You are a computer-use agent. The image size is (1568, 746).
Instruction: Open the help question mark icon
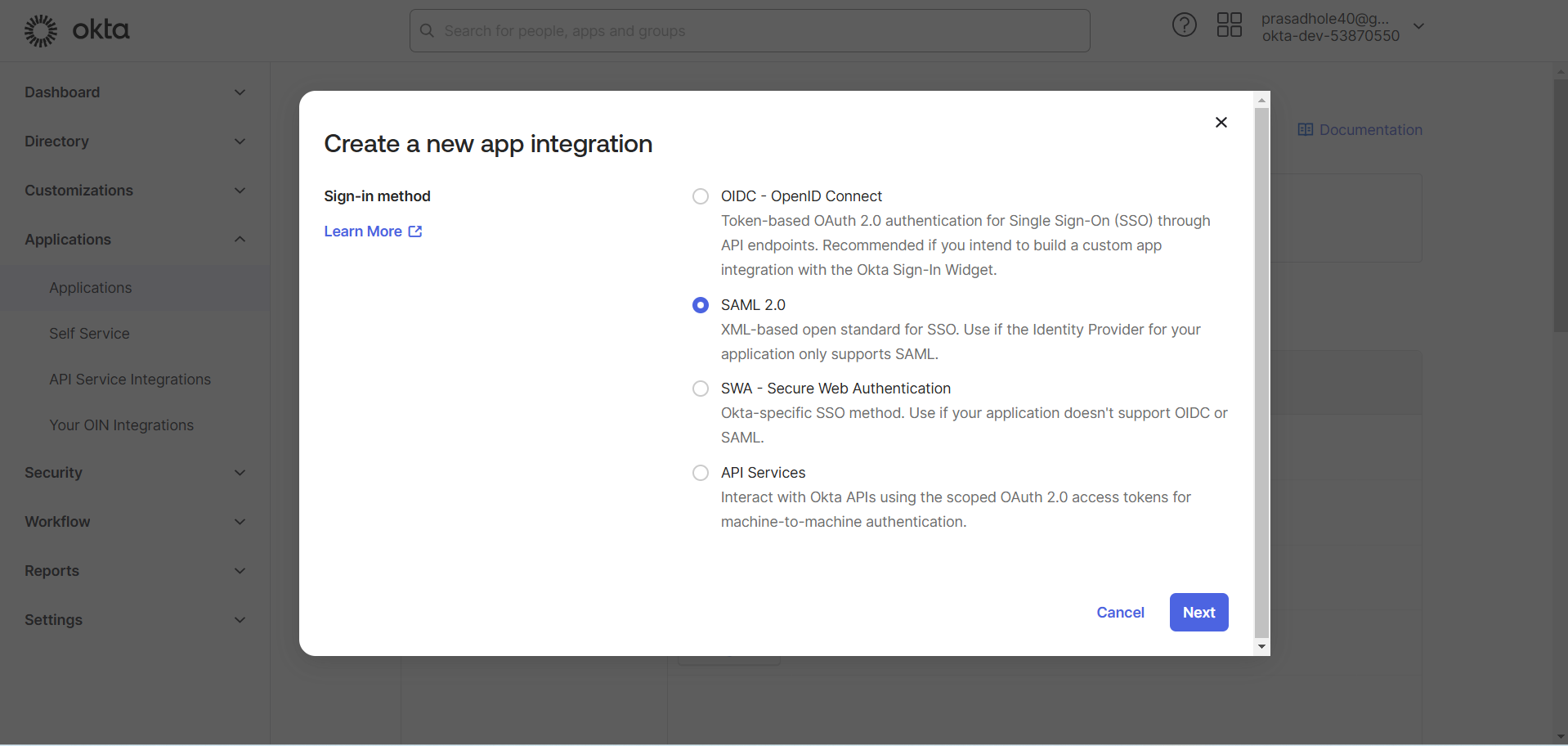tap(1184, 25)
